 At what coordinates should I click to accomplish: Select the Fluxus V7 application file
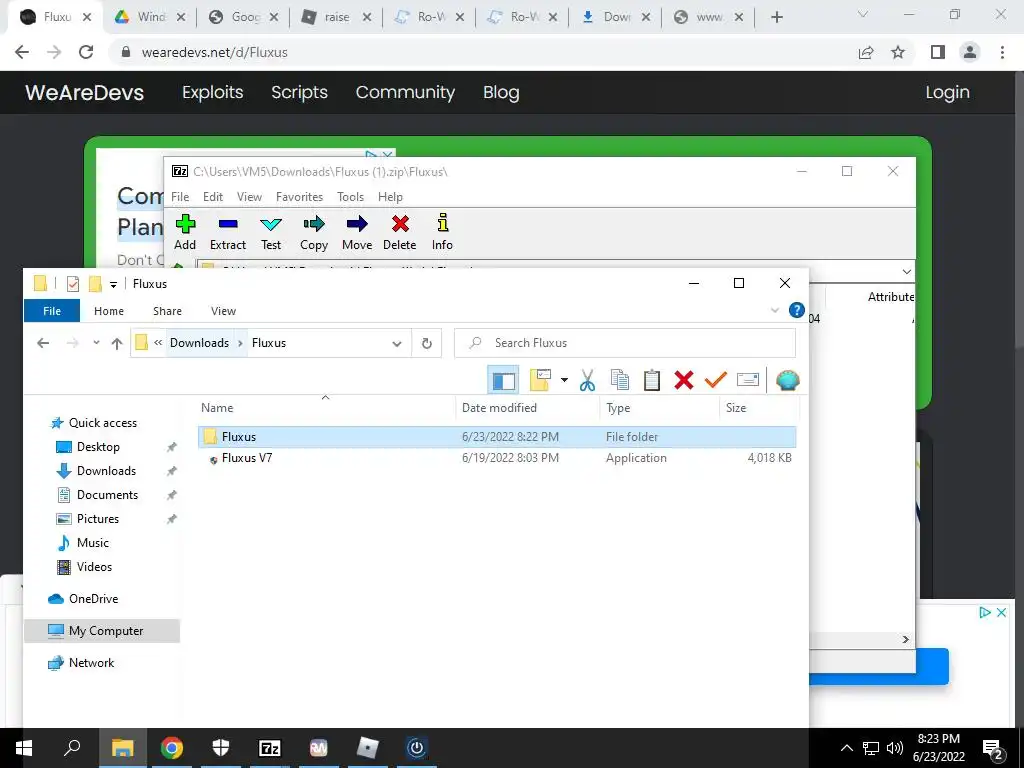[497, 458]
